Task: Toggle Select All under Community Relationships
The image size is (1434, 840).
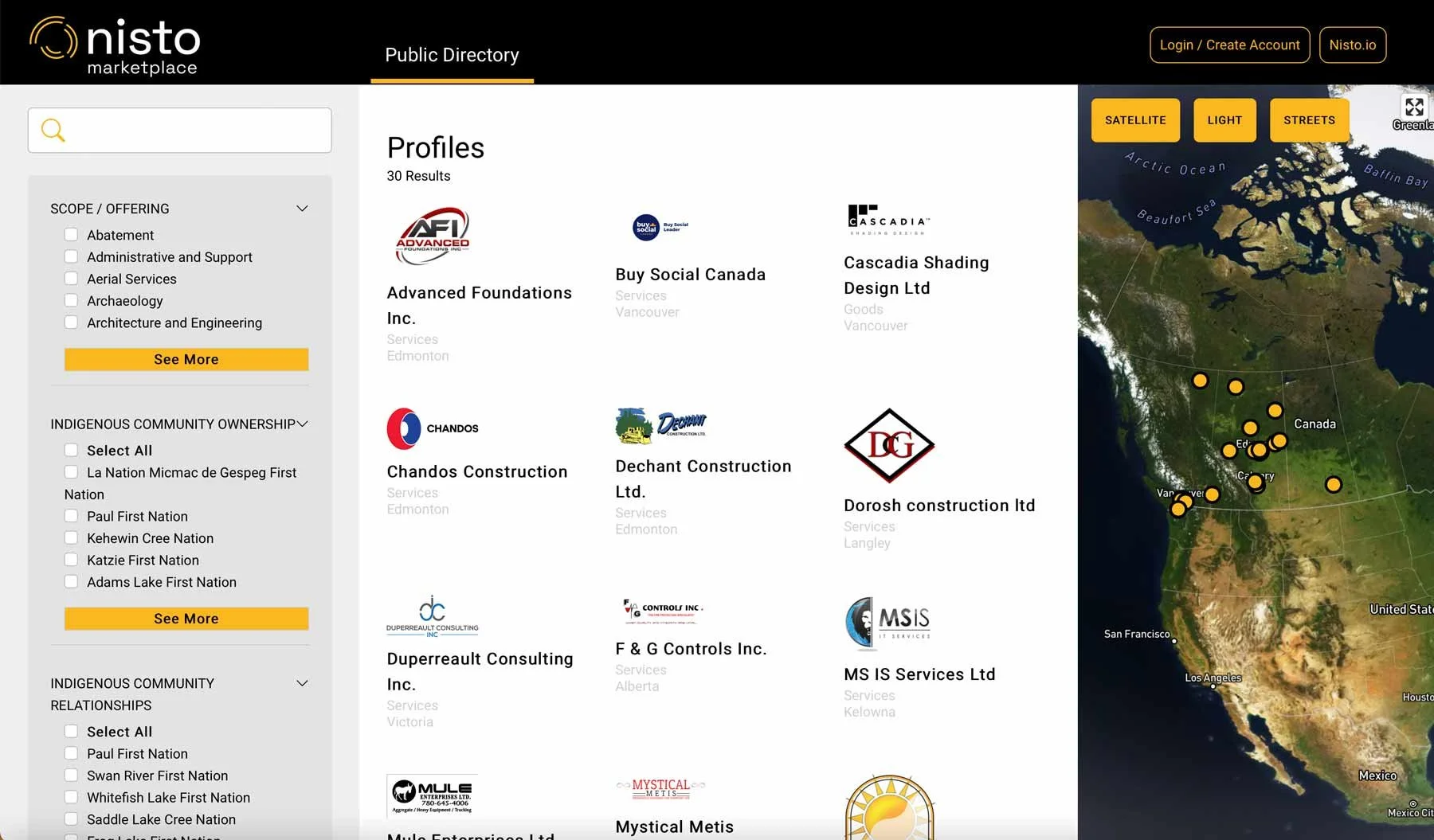Action: [71, 731]
